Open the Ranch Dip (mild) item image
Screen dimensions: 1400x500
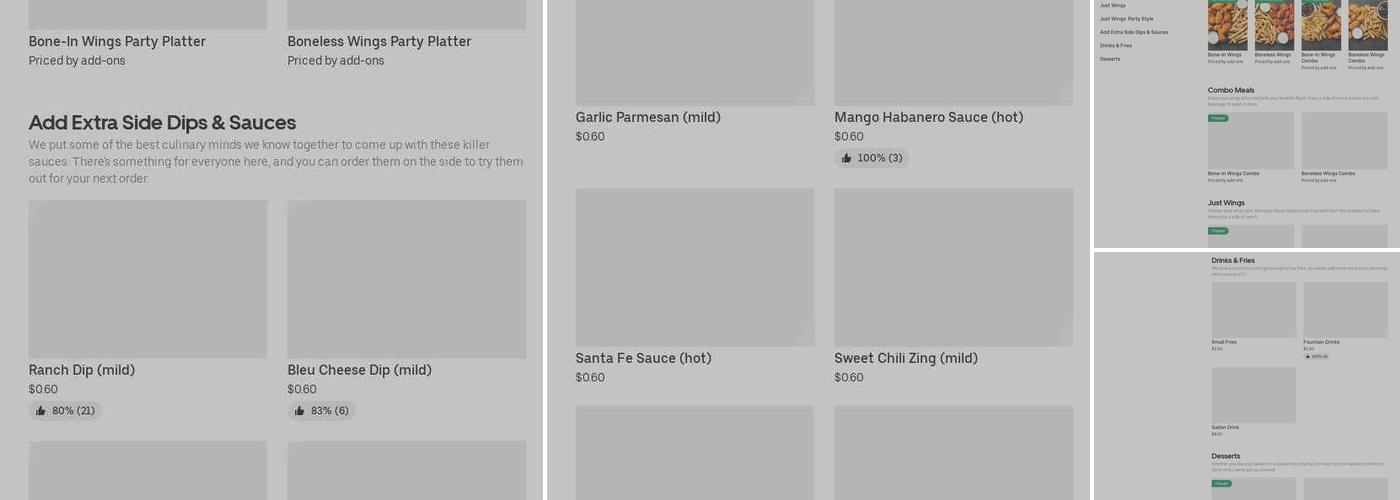click(x=148, y=279)
